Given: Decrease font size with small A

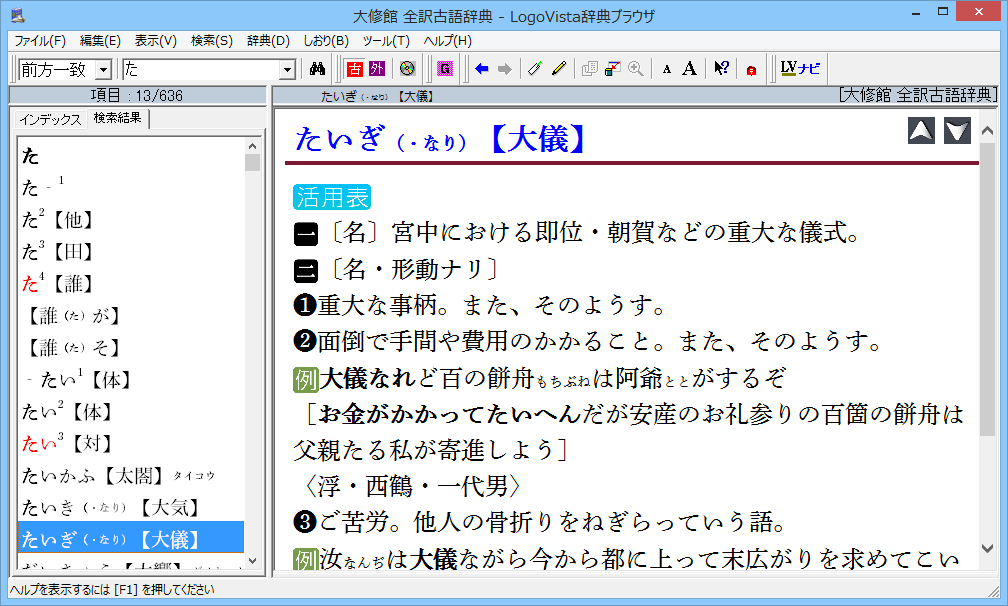Looking at the screenshot, I should pos(667,69).
